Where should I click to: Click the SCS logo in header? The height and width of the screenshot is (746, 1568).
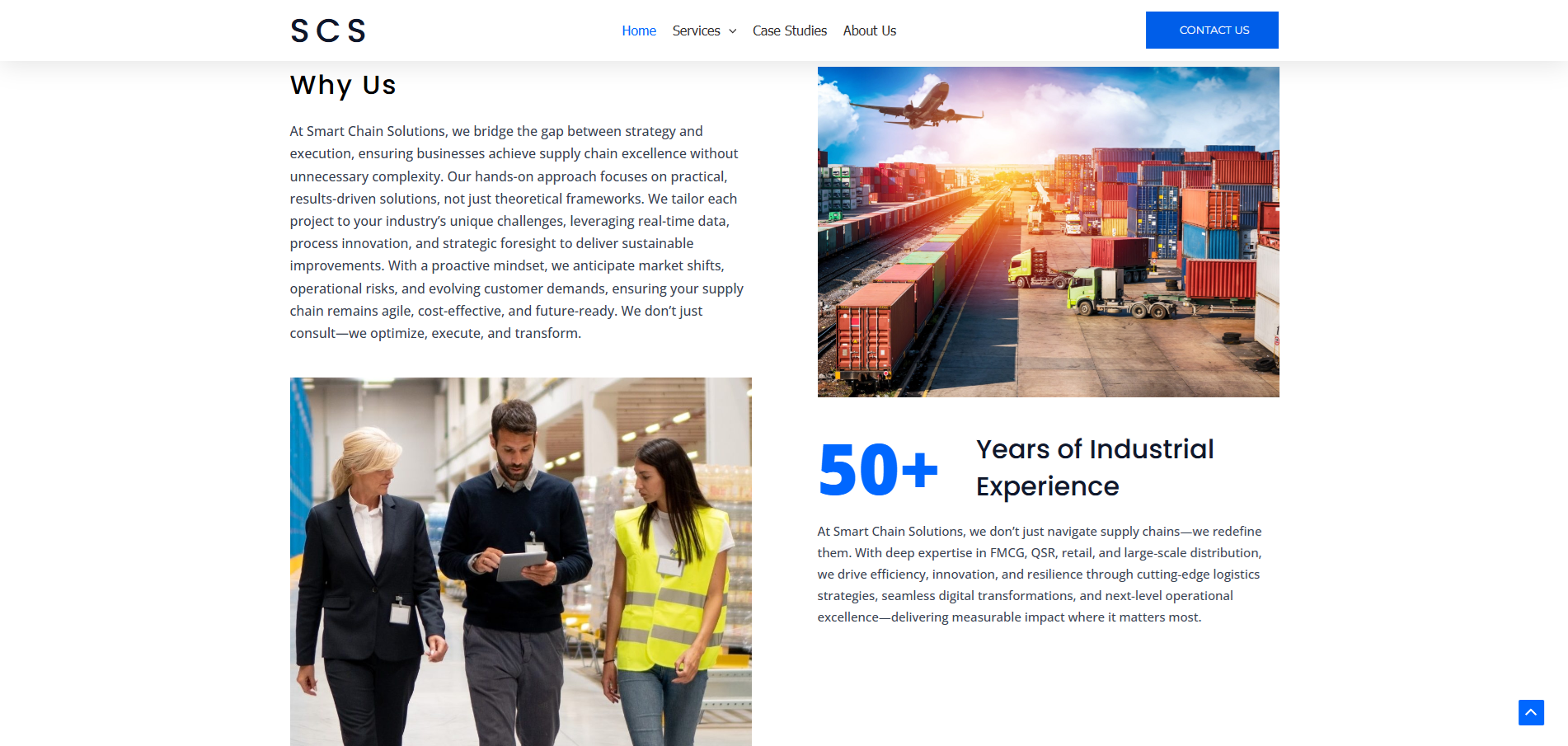click(328, 31)
